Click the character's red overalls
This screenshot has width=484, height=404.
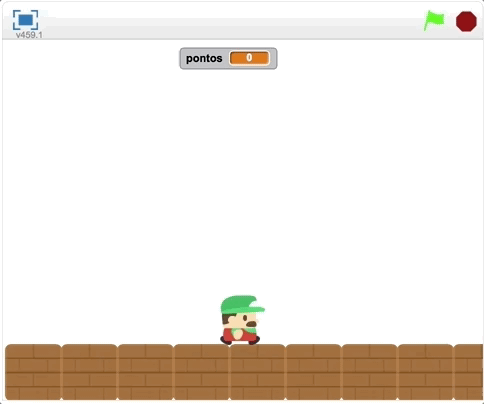pos(238,335)
